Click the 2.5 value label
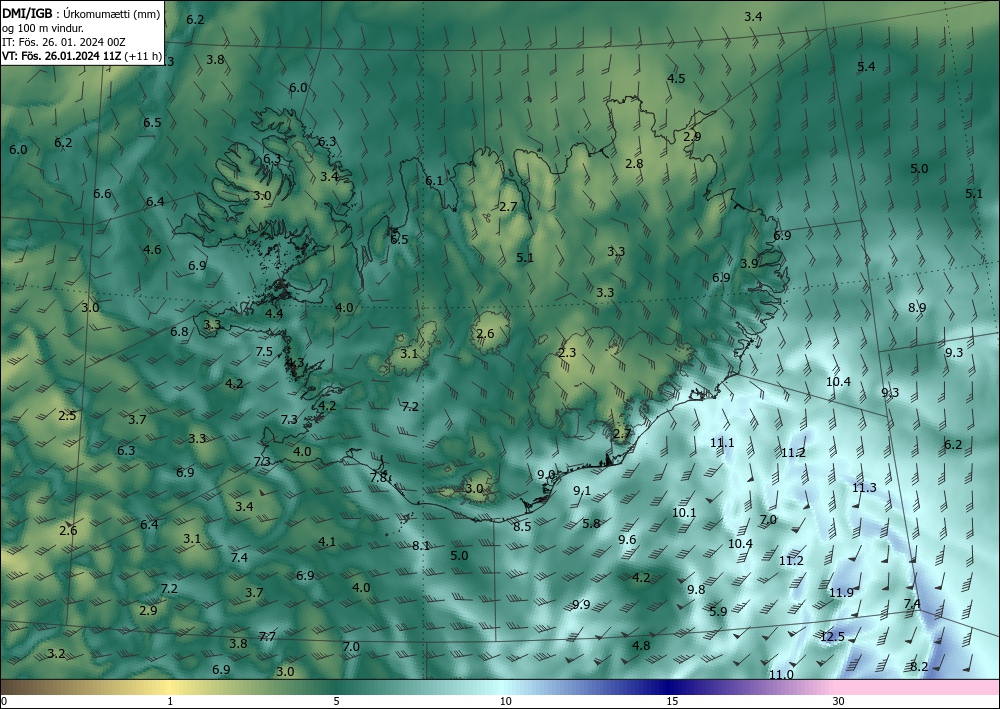1000x709 pixels. tap(67, 415)
